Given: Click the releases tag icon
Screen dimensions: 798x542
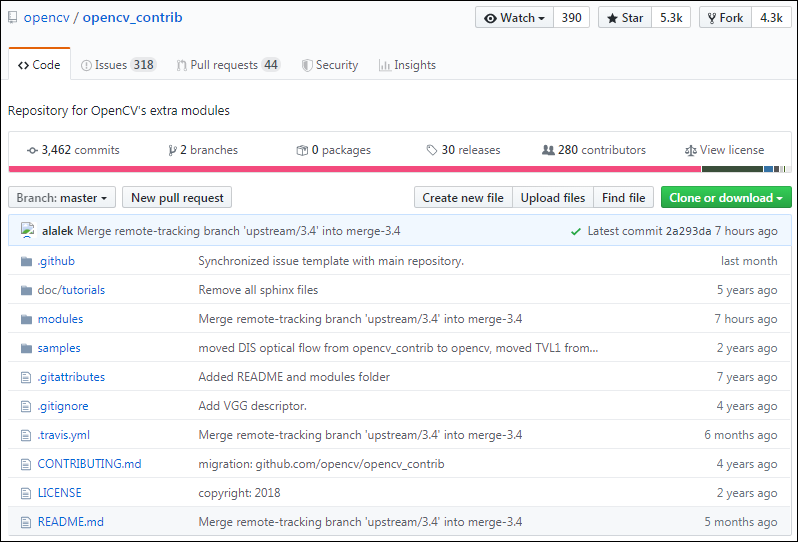Looking at the screenshot, I should 432,150.
